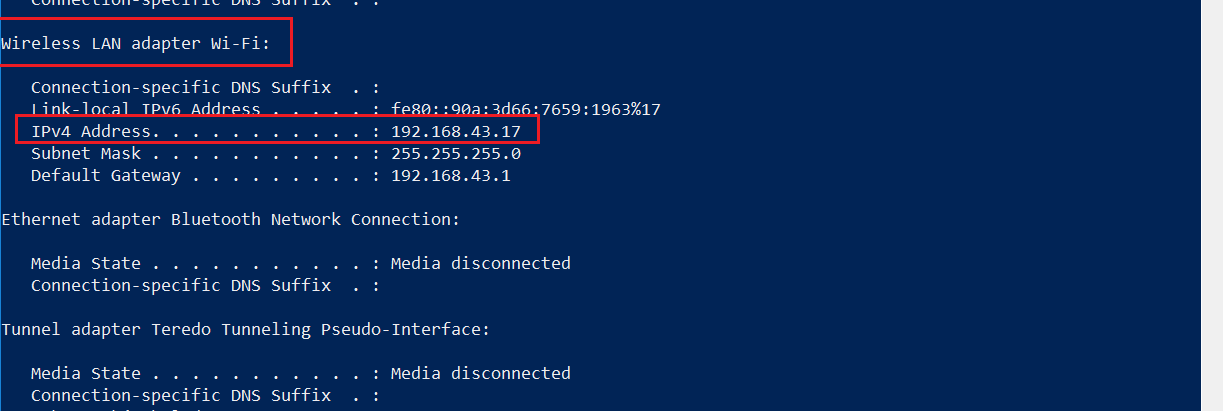Click Media State label under Teredo adapter

pyautogui.click(x=85, y=374)
